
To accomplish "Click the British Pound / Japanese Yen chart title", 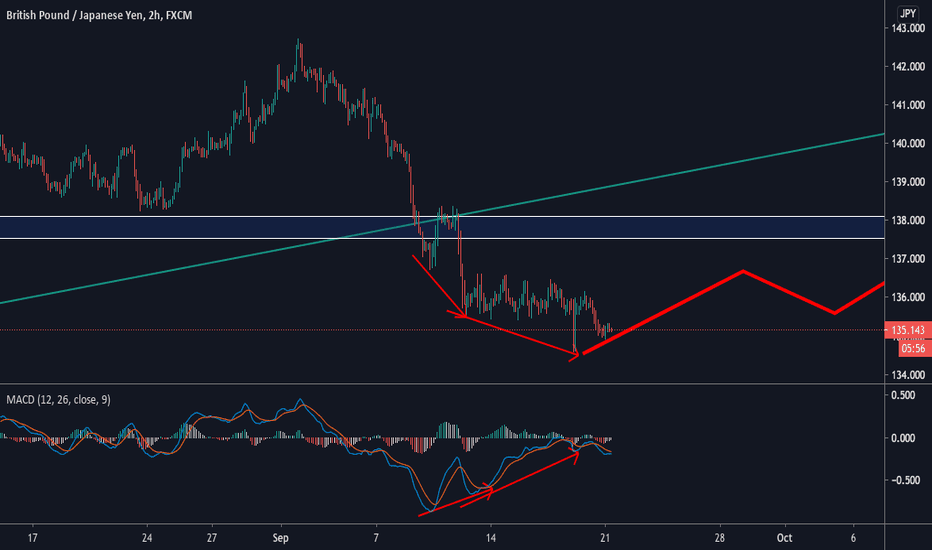I will pyautogui.click(x=99, y=15).
